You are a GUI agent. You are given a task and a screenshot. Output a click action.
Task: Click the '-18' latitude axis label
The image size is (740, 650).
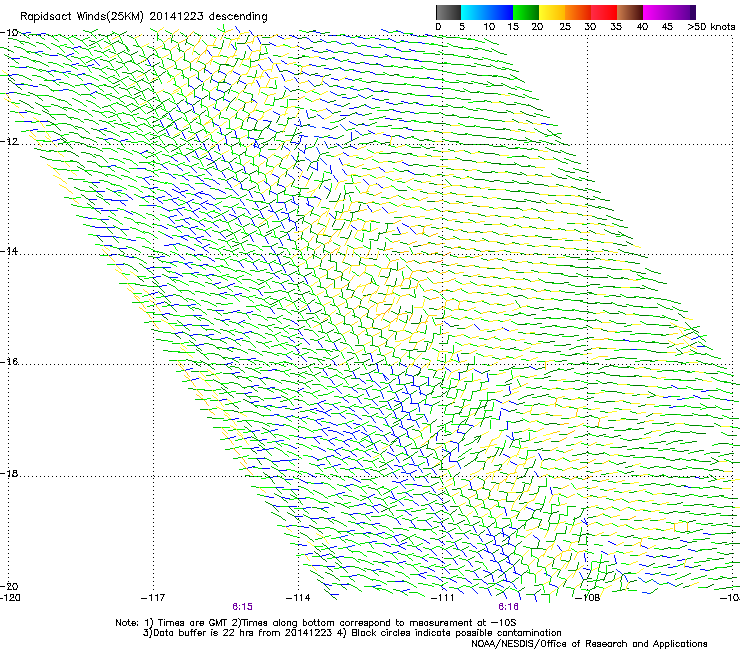coord(9,473)
